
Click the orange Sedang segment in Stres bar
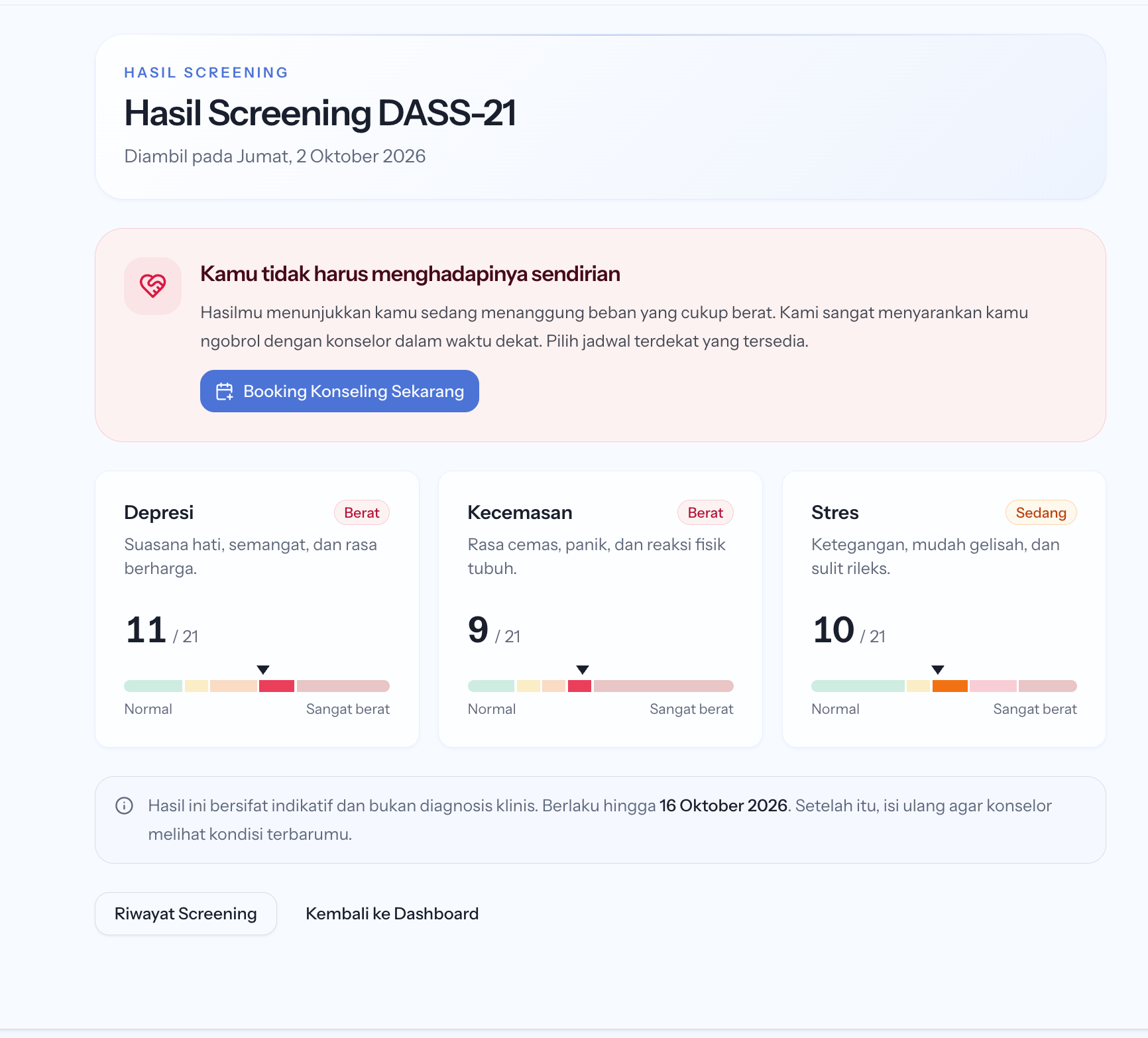pyautogui.click(x=950, y=686)
